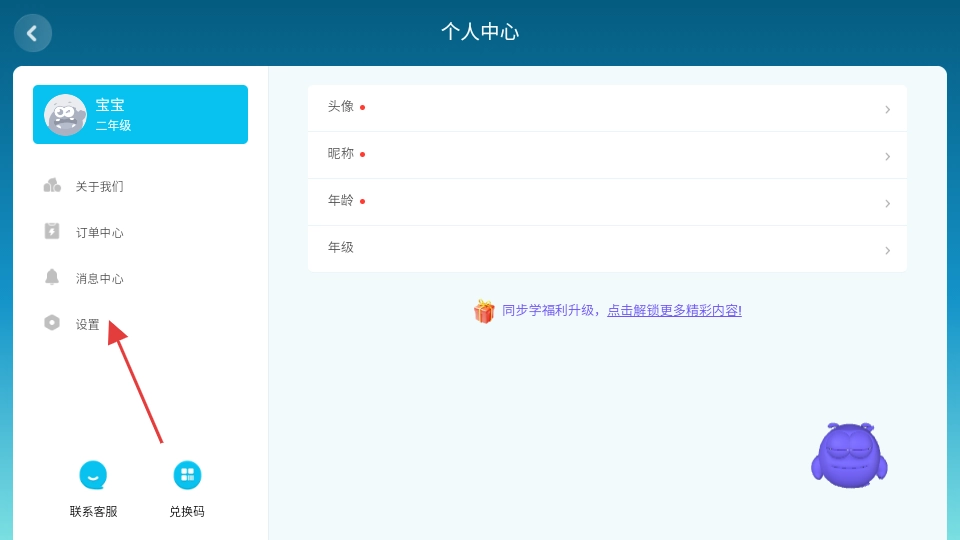The height and width of the screenshot is (540, 960).
Task: Click the 点击解锁更多精彩内容 link
Action: pyautogui.click(x=674, y=311)
